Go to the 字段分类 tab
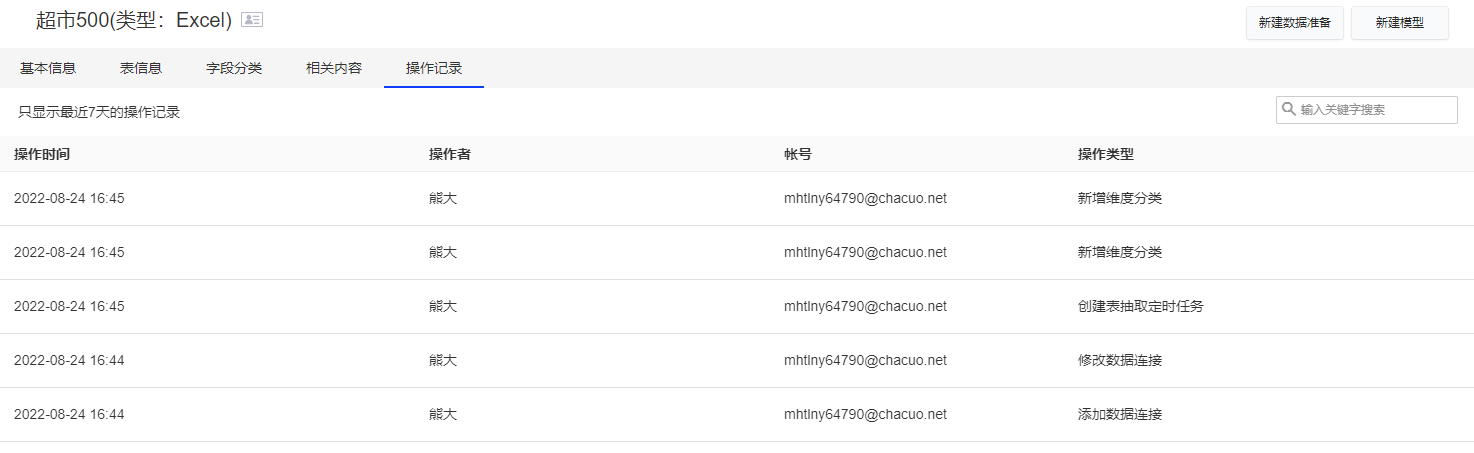The image size is (1474, 453). pos(234,68)
